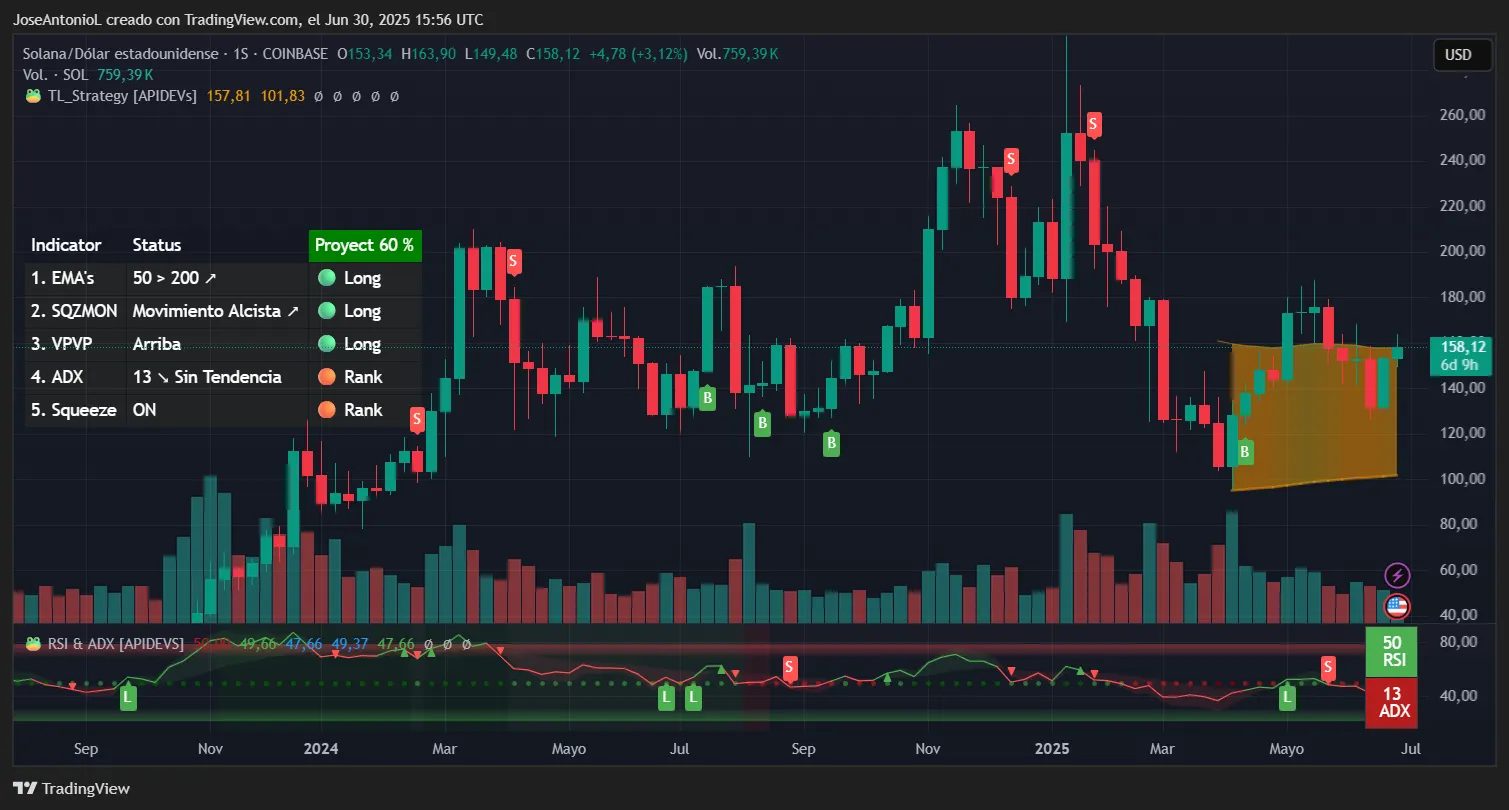Select the S sell marker at December 2024
The height and width of the screenshot is (810, 1509).
tap(1011, 159)
